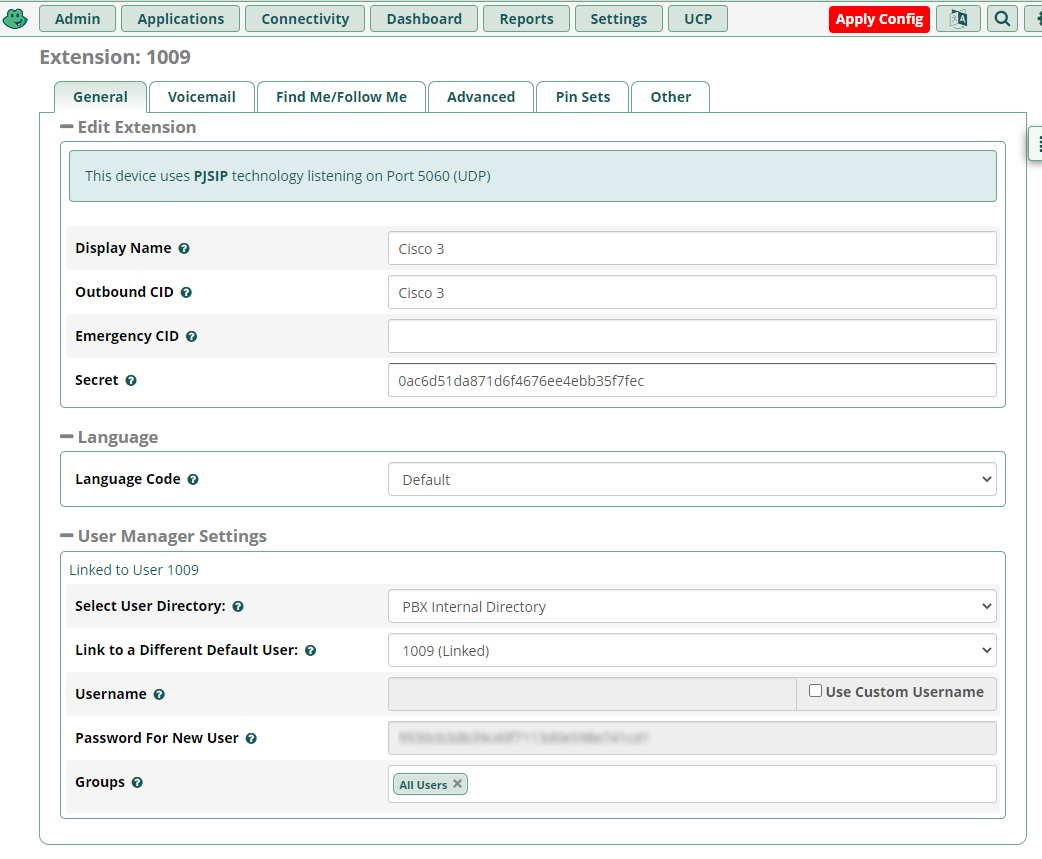Open the Connectivity menu
Screen dimensions: 1042x859
tap(305, 19)
